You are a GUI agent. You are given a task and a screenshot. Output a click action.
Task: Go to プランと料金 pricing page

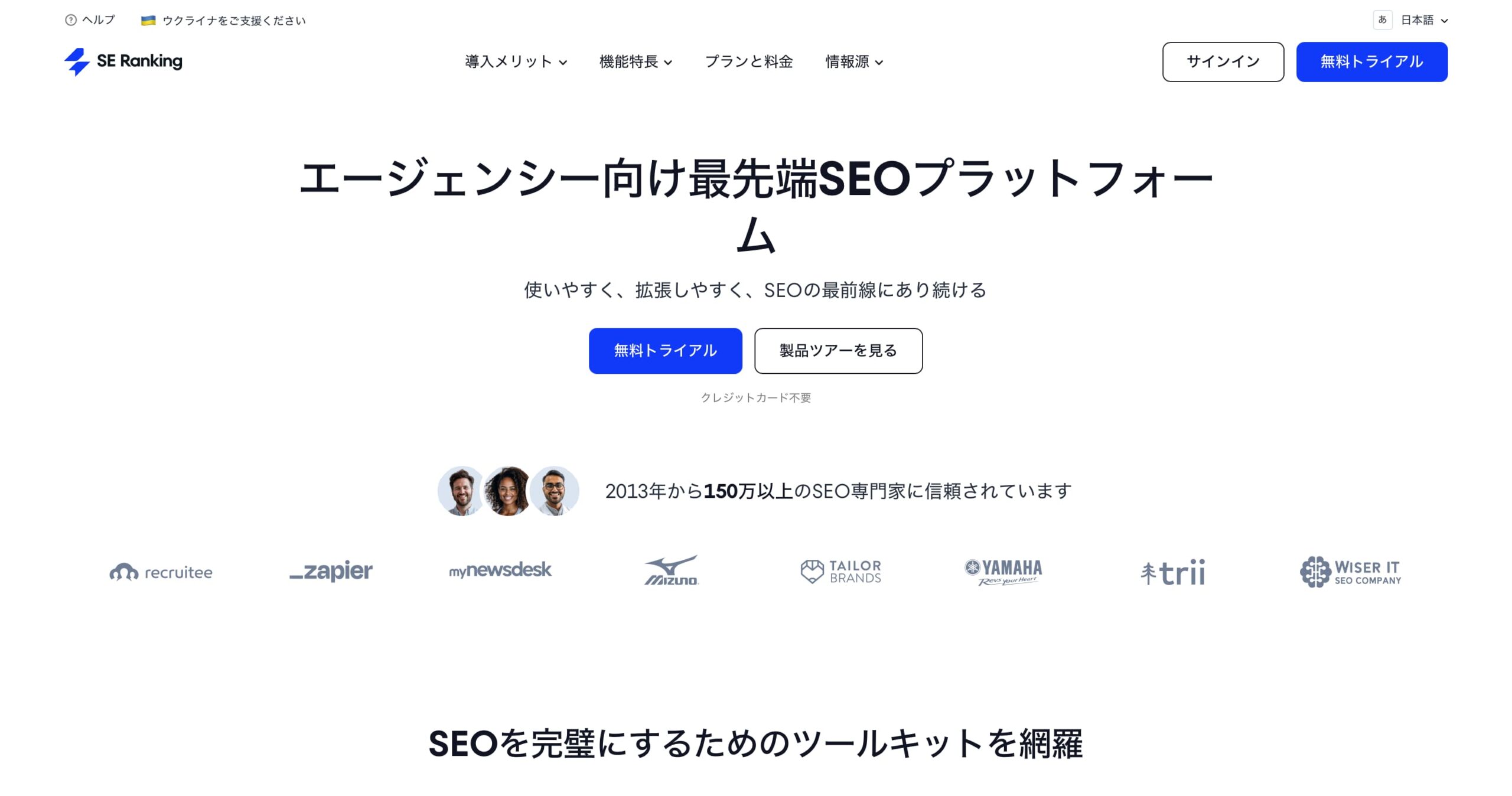[x=749, y=61]
